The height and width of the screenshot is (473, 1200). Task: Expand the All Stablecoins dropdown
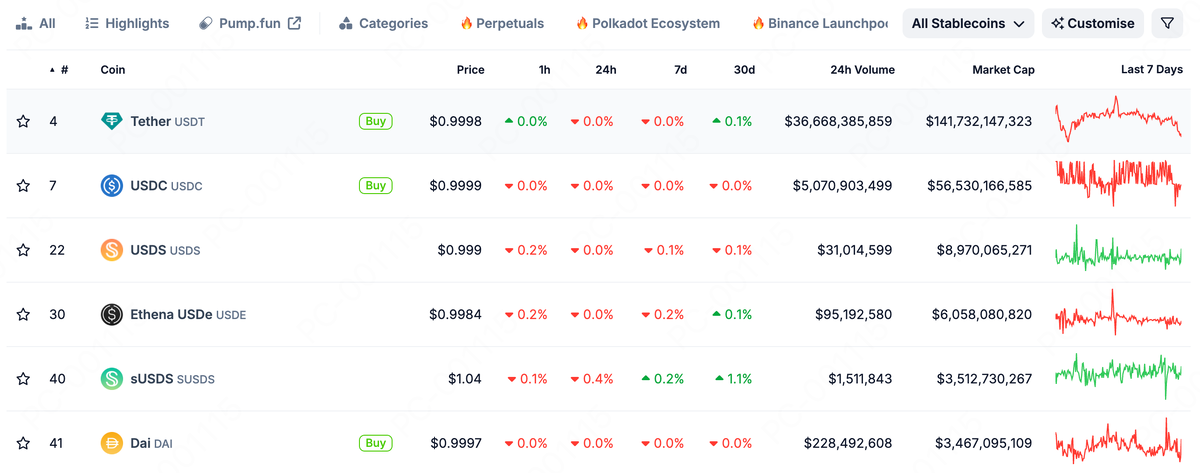[x=968, y=23]
